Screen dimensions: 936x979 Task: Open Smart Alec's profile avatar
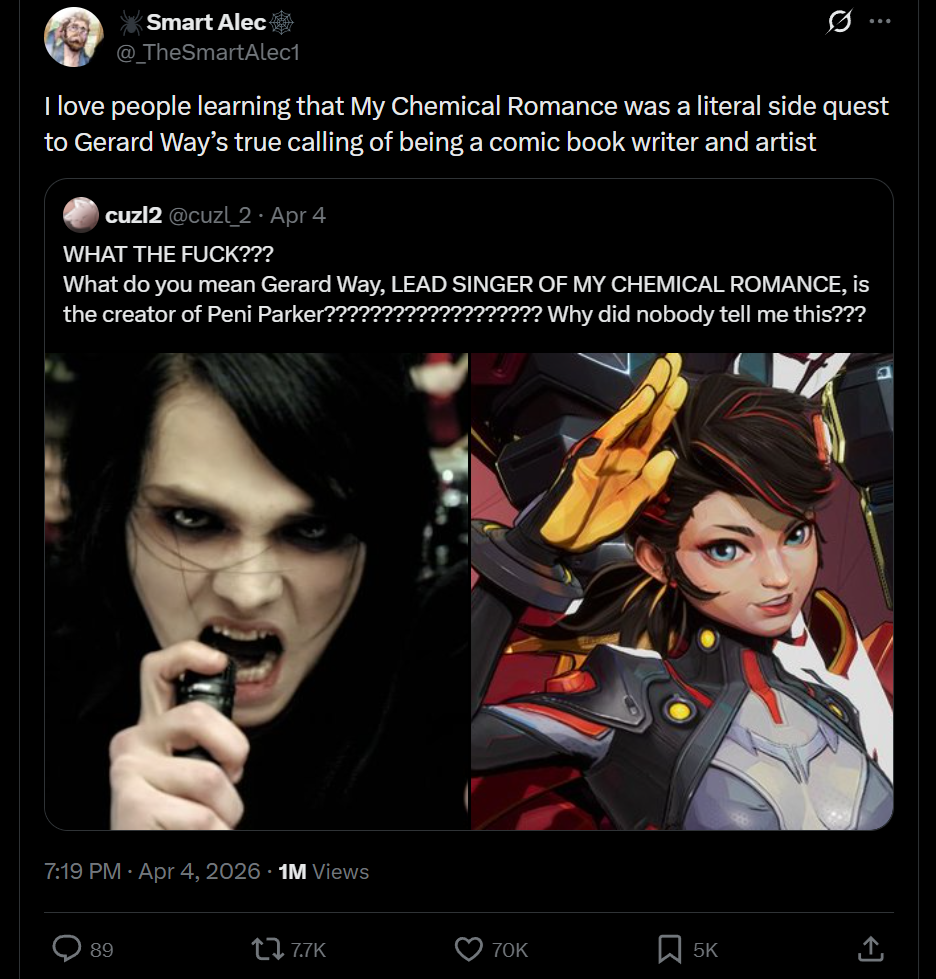[73, 37]
